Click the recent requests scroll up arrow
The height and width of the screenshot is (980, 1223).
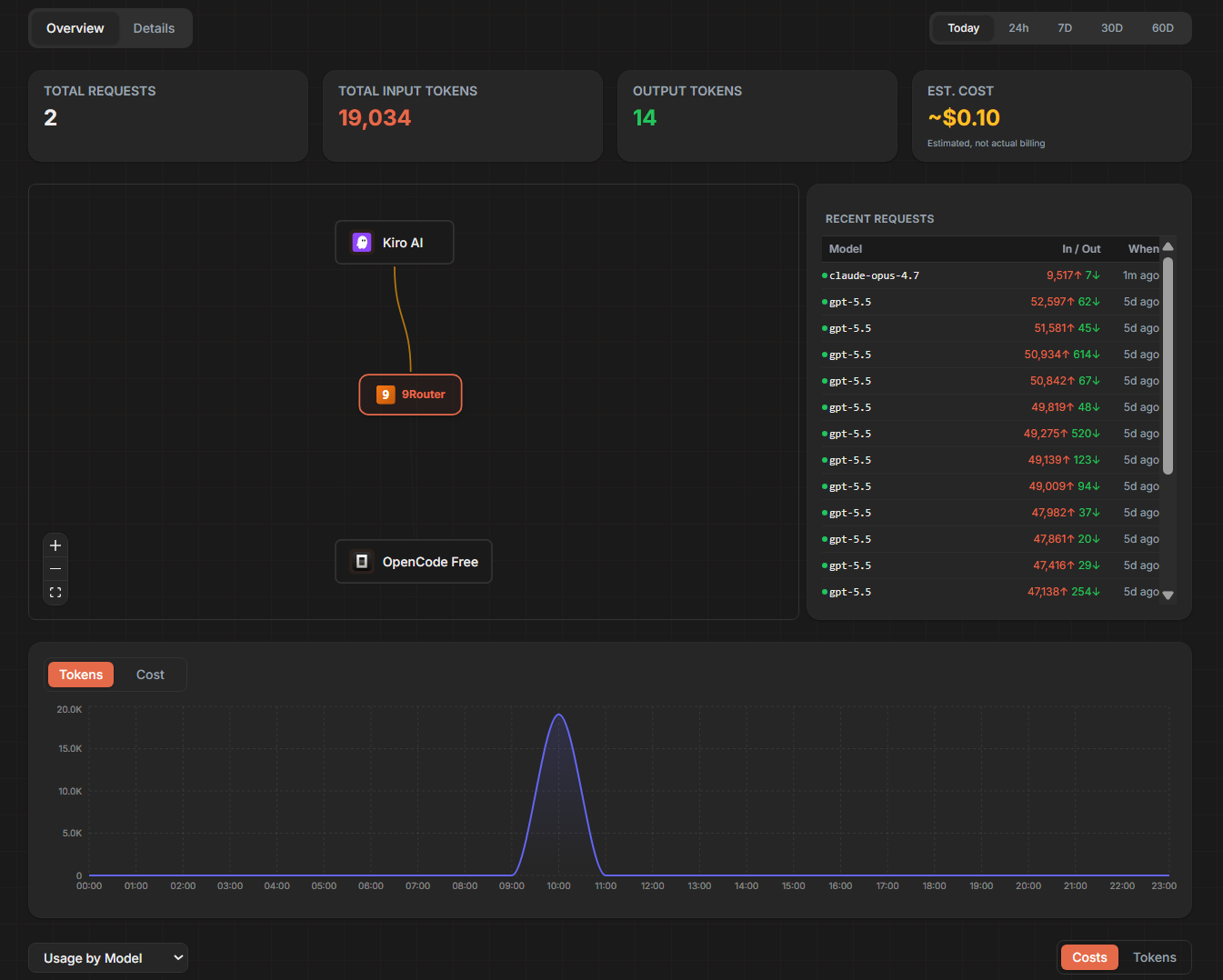1168,247
